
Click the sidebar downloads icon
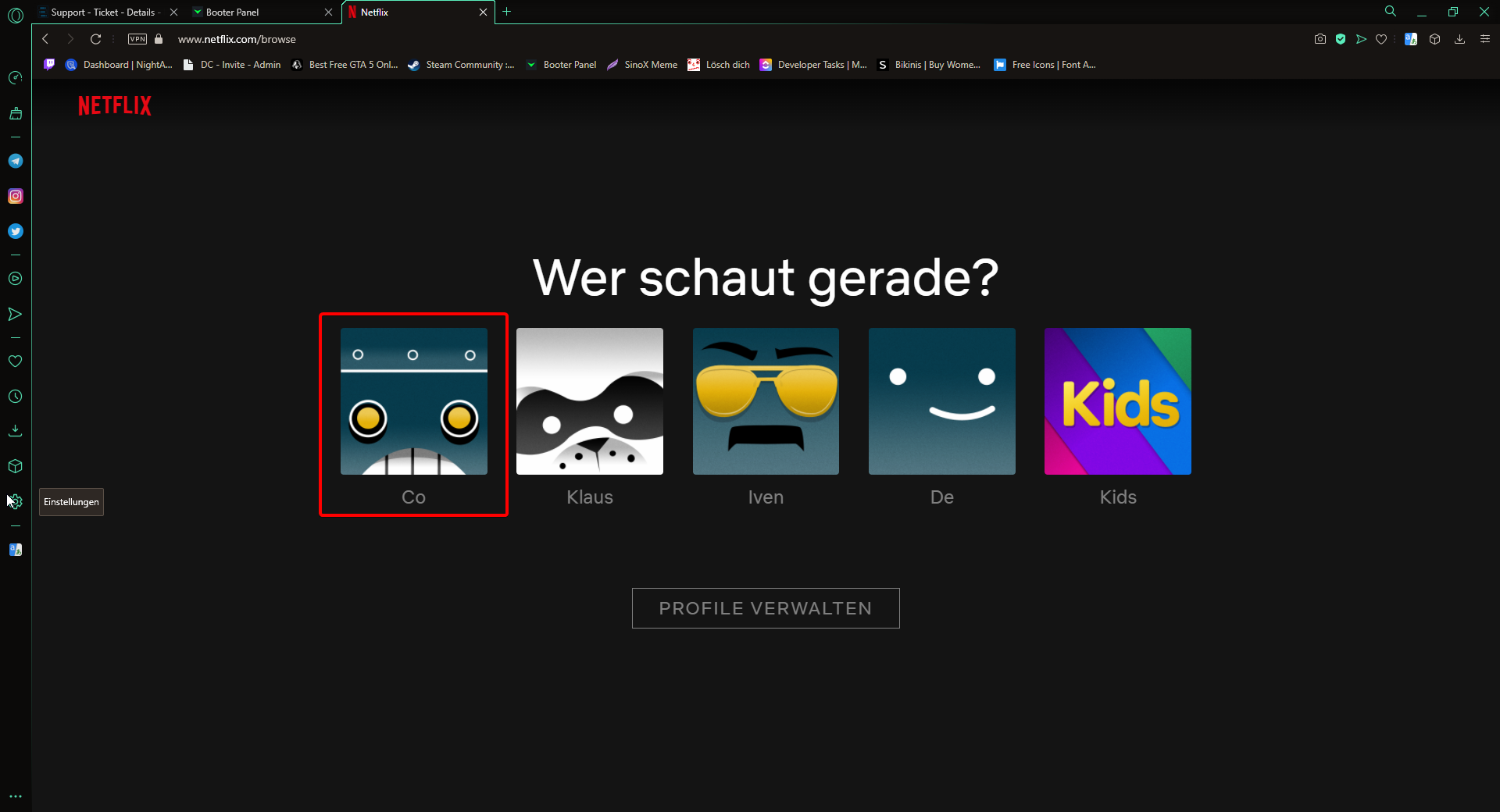point(16,431)
